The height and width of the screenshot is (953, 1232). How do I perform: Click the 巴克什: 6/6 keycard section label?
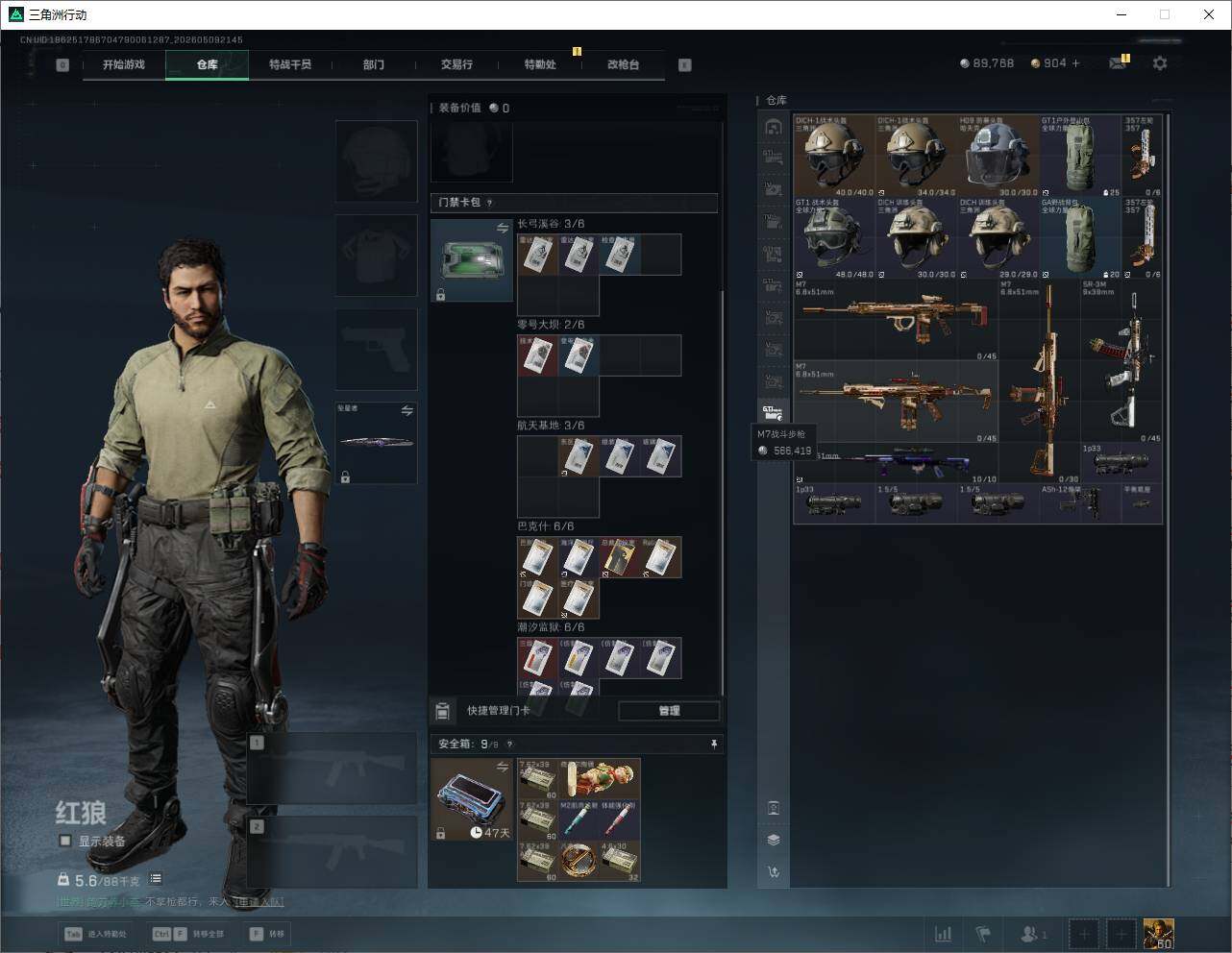pos(545,526)
